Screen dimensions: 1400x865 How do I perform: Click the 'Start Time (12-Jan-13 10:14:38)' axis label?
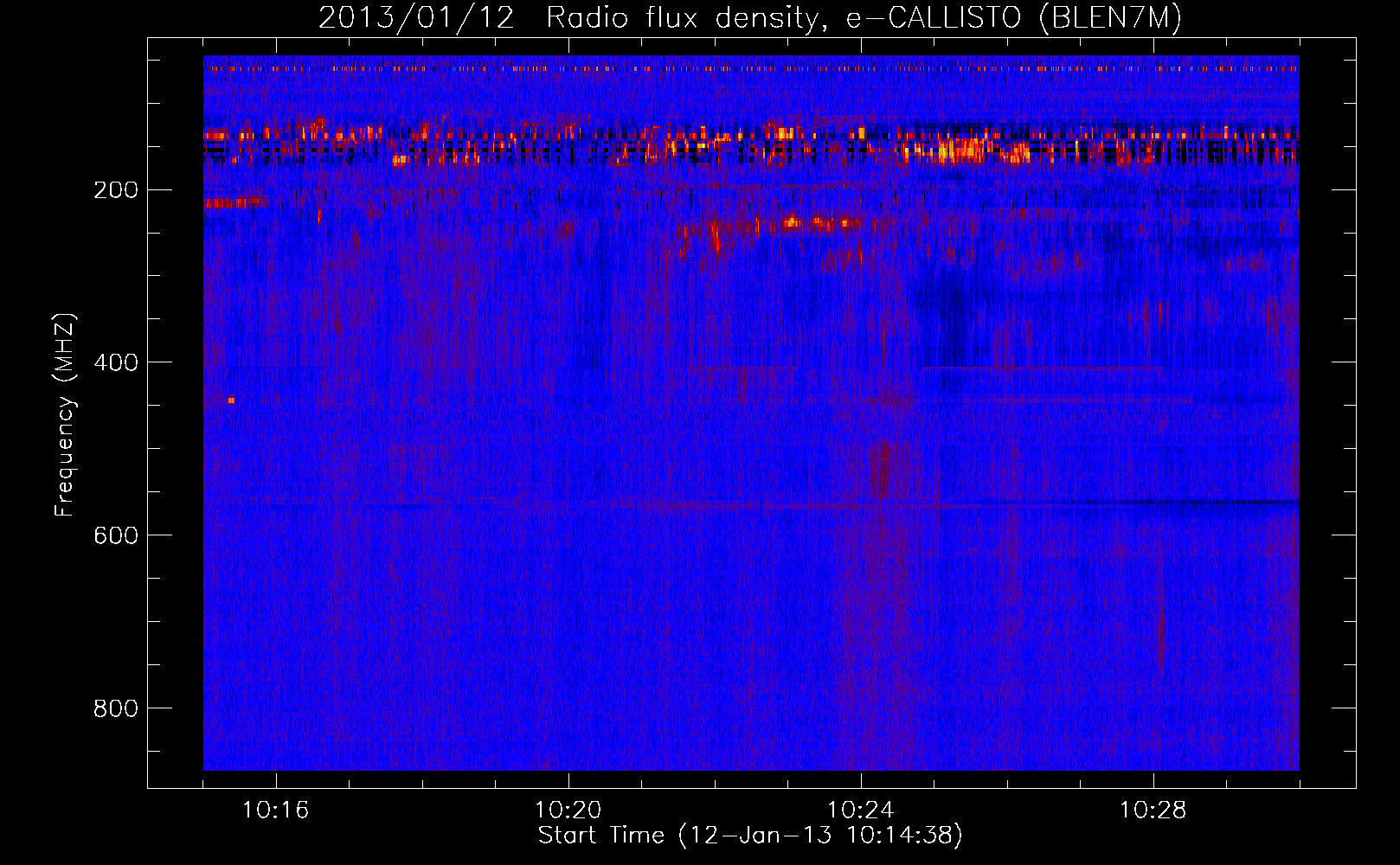[x=750, y=836]
